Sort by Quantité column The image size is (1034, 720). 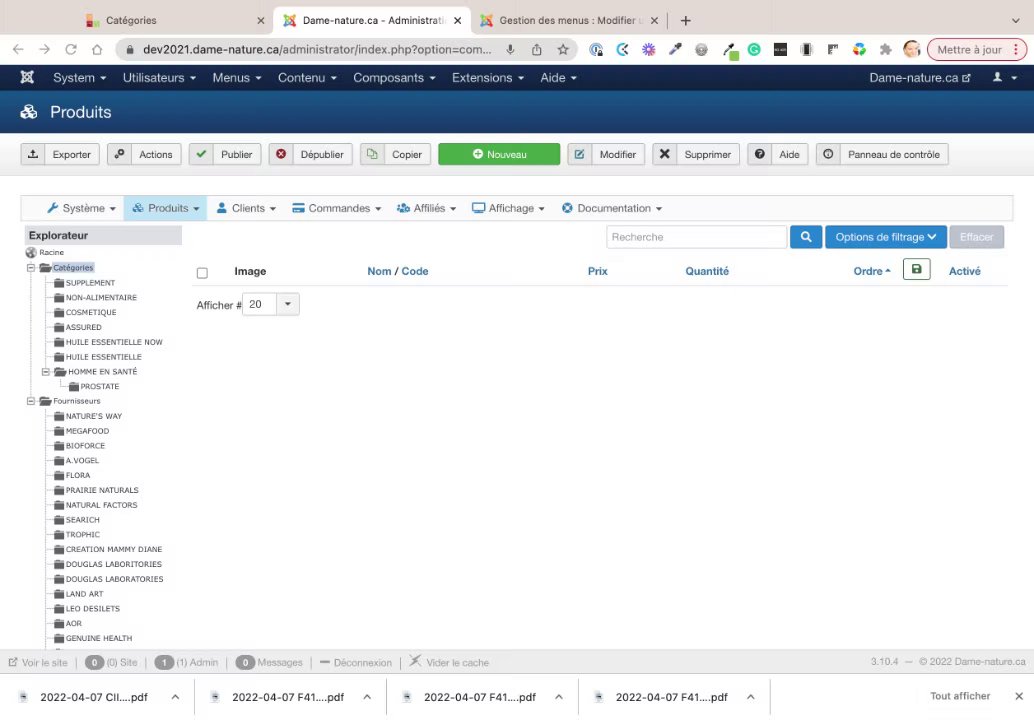(x=707, y=271)
